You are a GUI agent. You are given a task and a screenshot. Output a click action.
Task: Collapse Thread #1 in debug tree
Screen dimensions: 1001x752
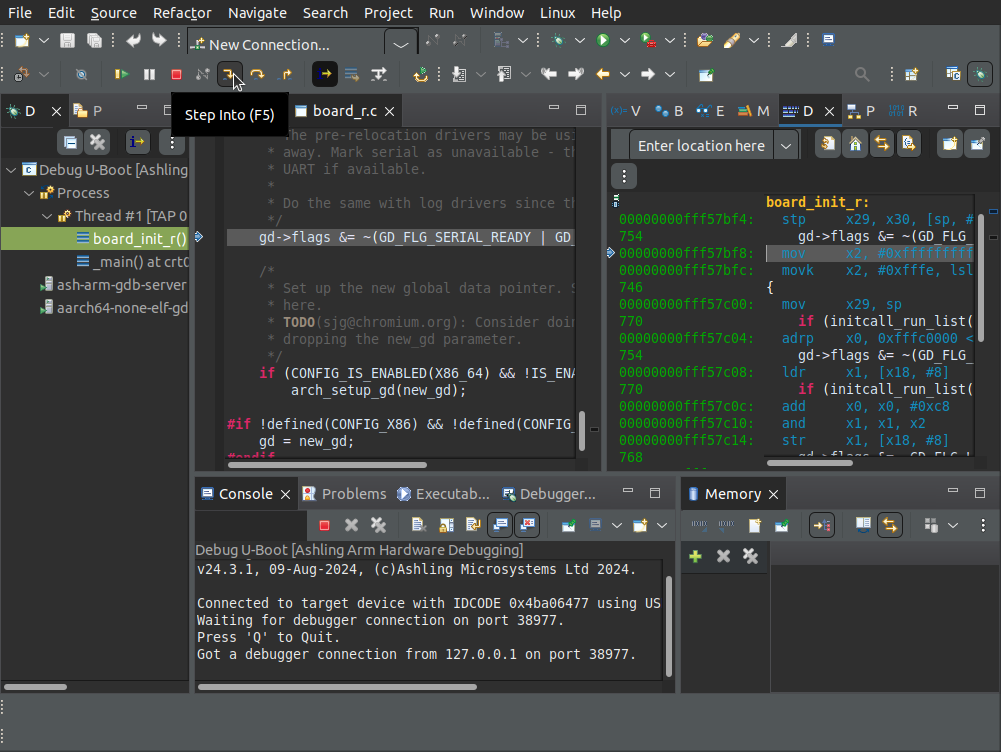tap(47, 216)
